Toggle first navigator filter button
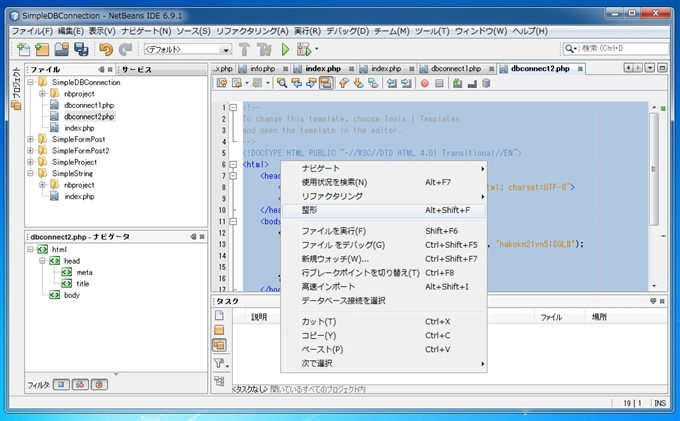The width and height of the screenshot is (680, 421). (61, 385)
